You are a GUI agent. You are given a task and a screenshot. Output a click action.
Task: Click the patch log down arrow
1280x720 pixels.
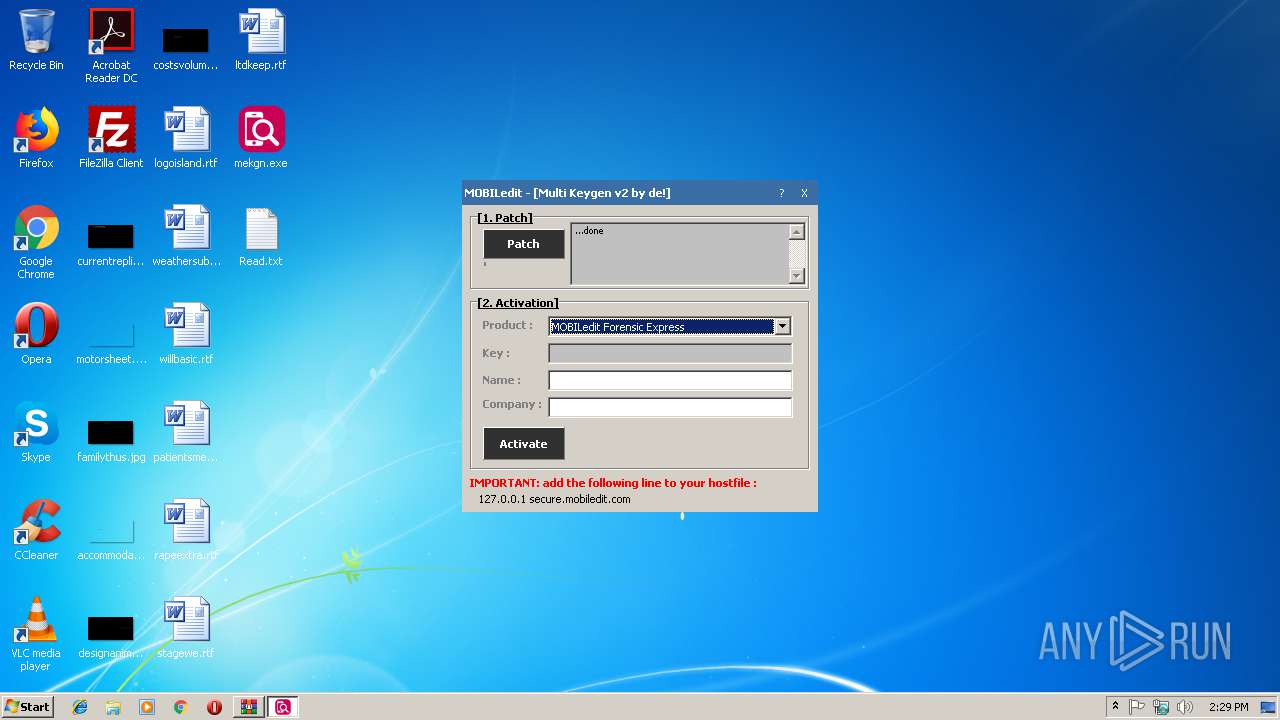797,276
